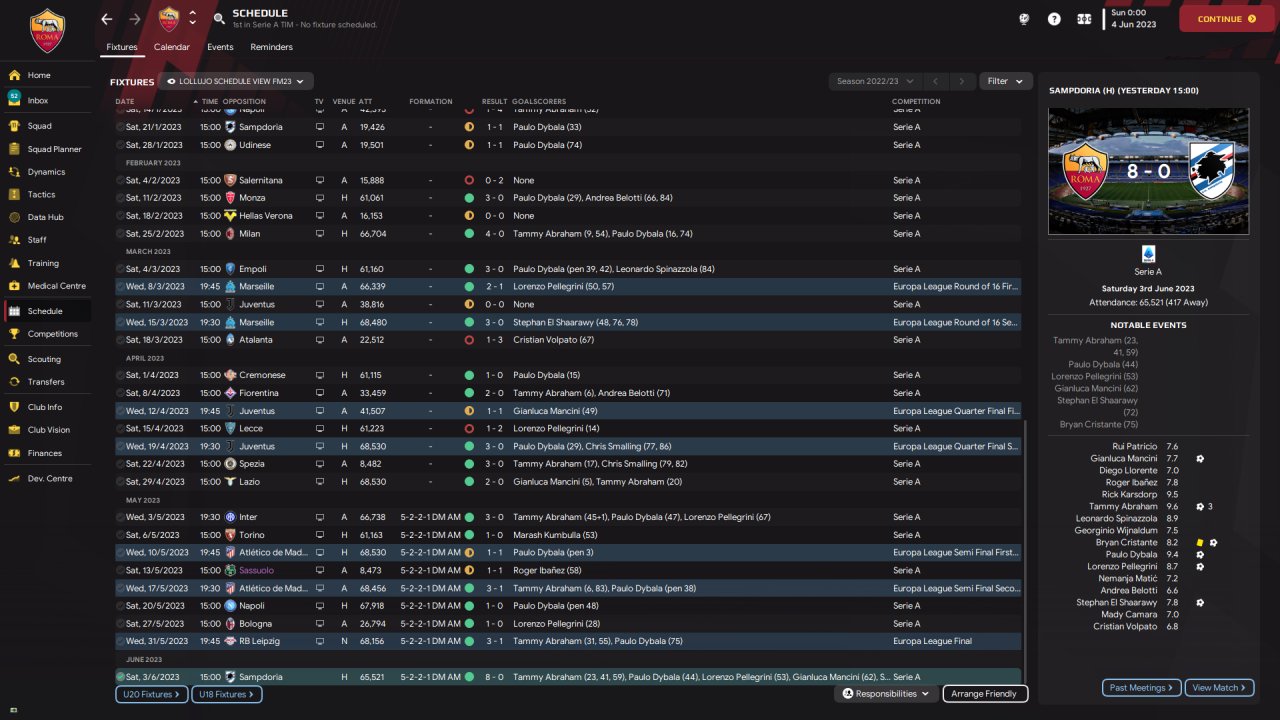The height and width of the screenshot is (720, 1280).
Task: Click the football pitch icon in header
Action: [1084, 19]
